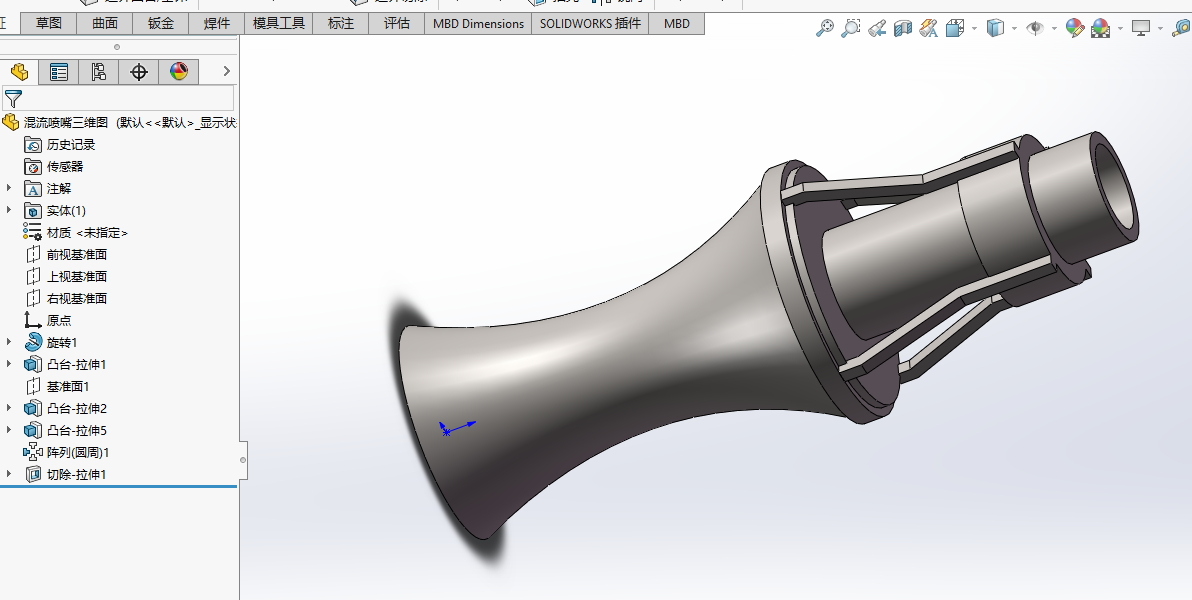Screen dimensions: 1192x600
Task: Click the Previous View icon
Action: tap(877, 29)
